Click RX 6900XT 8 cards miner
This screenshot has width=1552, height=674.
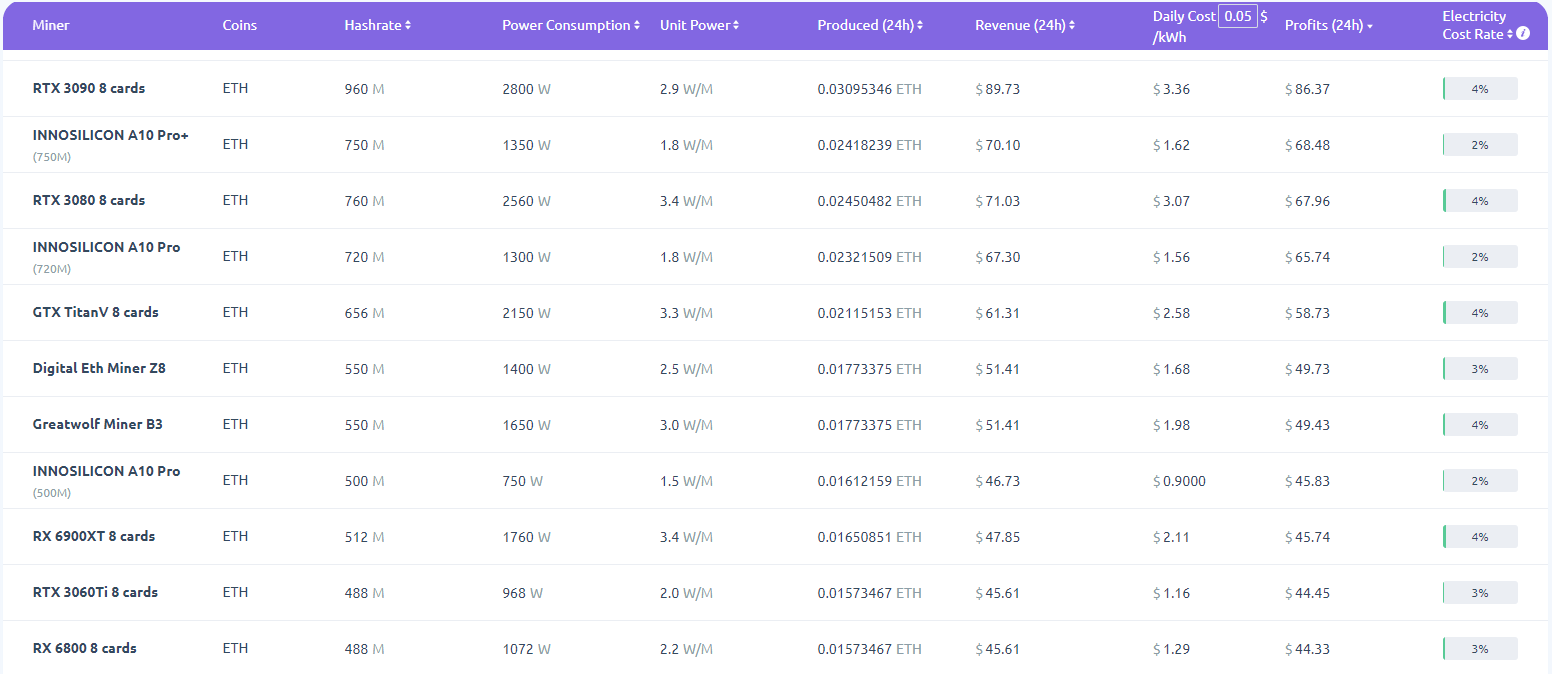click(x=94, y=536)
